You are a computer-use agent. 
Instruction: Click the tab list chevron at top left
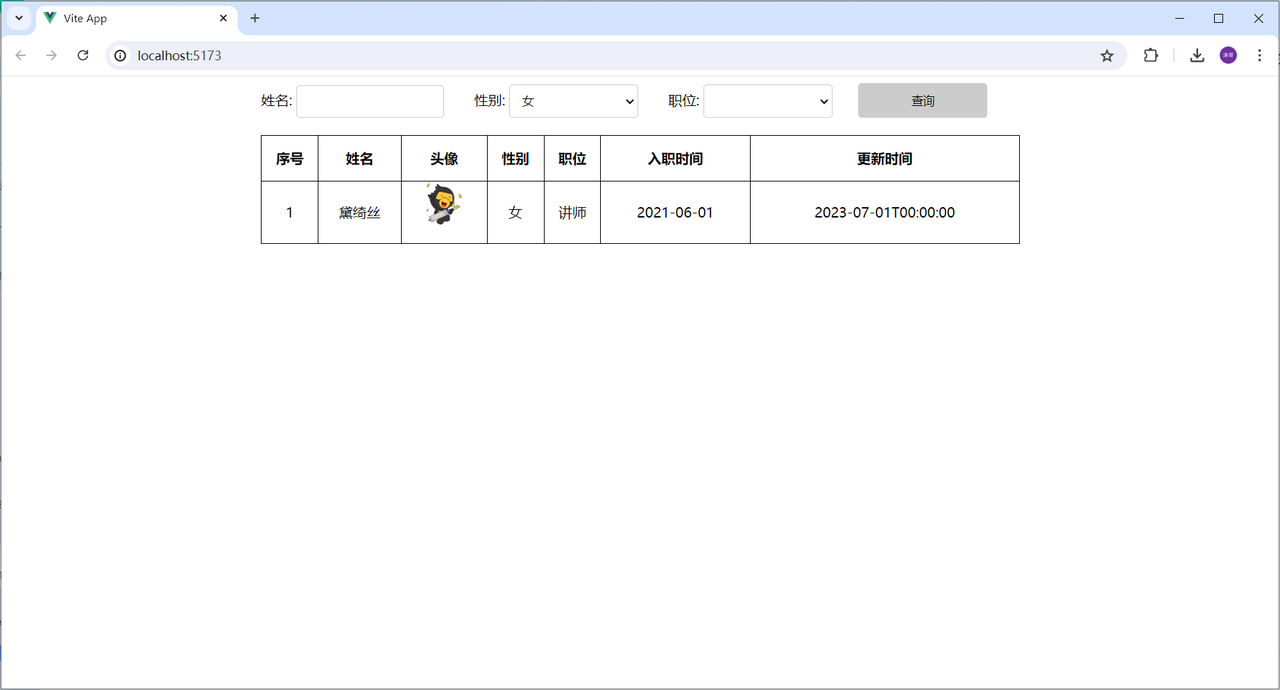17,17
